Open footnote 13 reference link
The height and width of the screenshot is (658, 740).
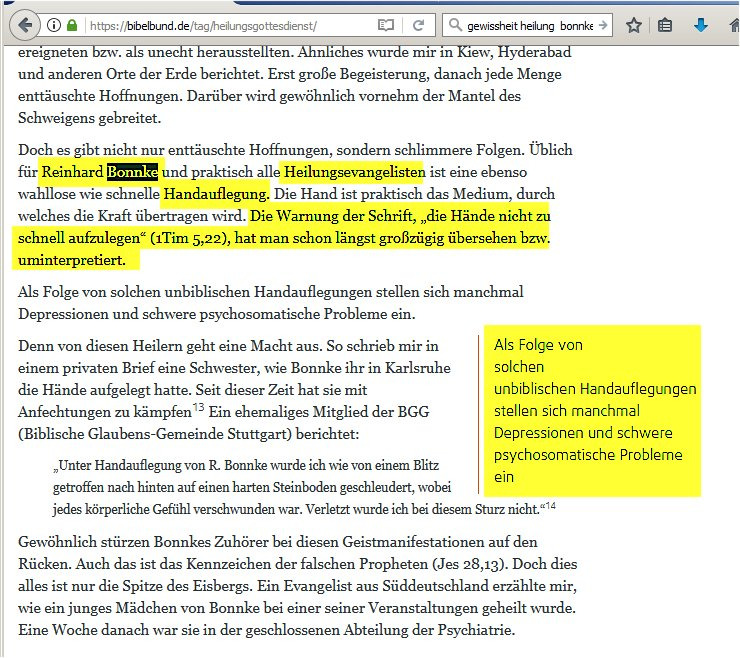(x=198, y=407)
